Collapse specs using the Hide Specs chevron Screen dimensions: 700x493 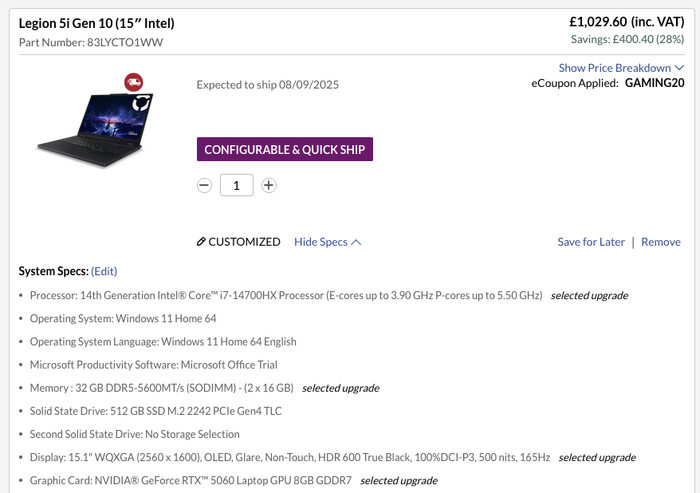click(x=356, y=242)
